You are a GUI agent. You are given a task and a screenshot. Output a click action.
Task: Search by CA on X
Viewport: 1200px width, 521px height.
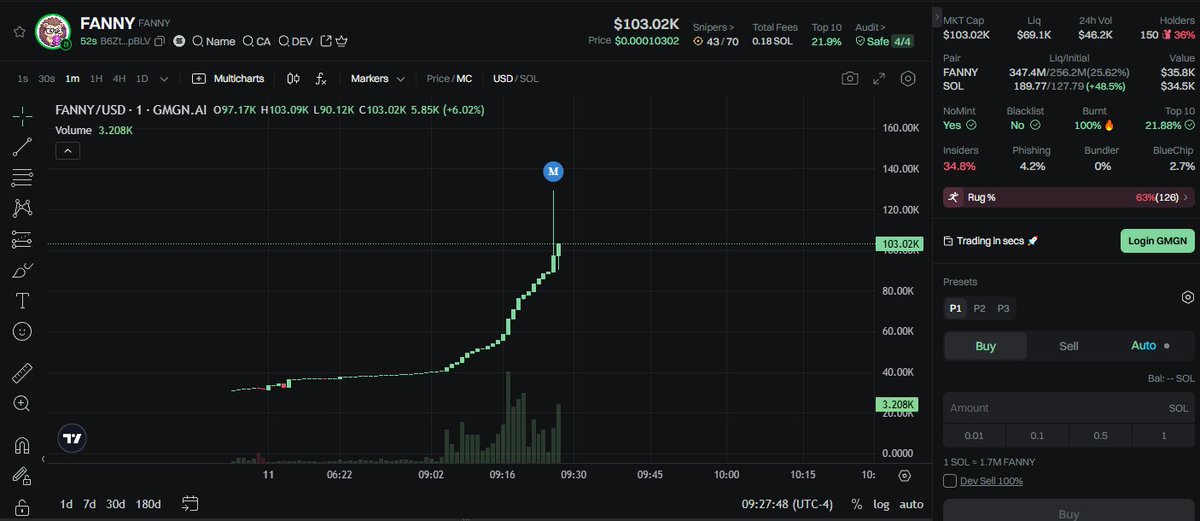click(x=257, y=41)
